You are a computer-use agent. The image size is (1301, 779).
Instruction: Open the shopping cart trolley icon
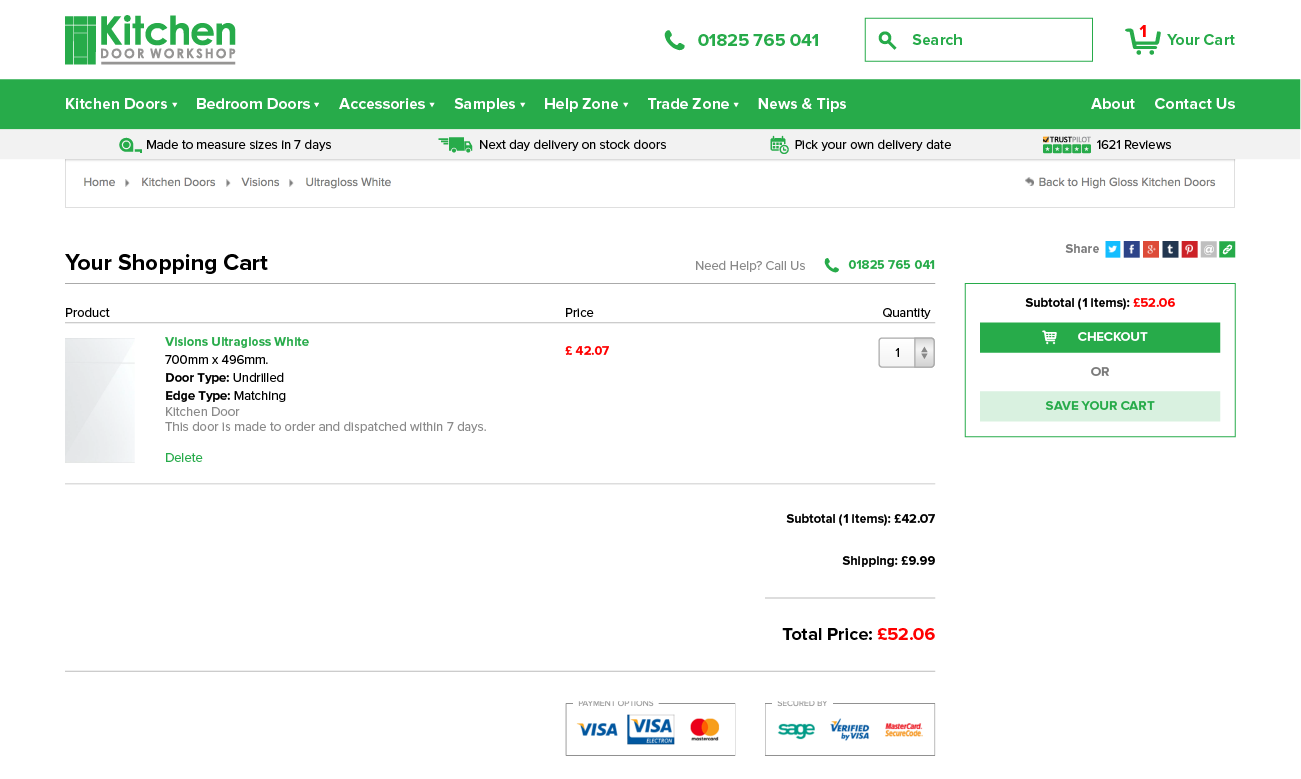(1143, 40)
